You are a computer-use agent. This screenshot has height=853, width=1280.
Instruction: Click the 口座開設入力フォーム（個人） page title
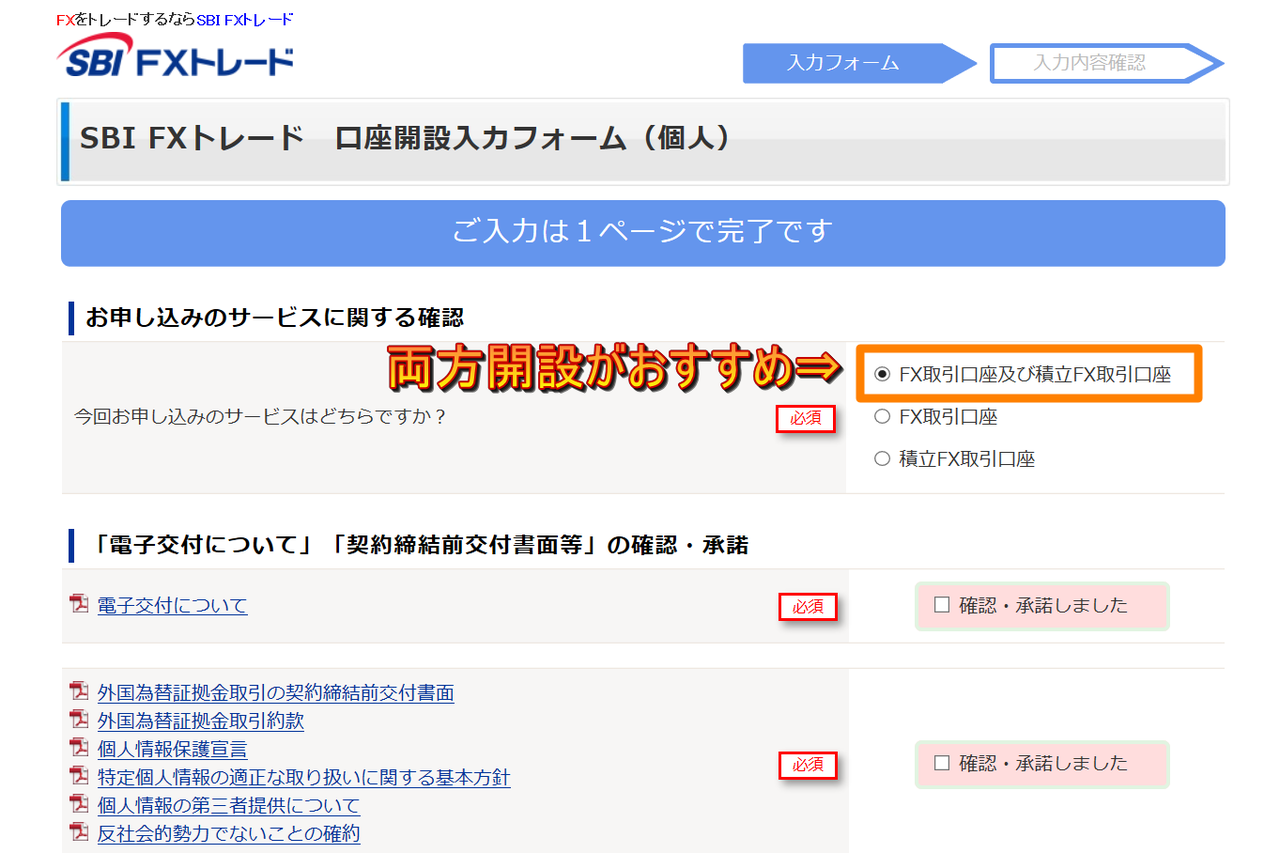coord(405,140)
